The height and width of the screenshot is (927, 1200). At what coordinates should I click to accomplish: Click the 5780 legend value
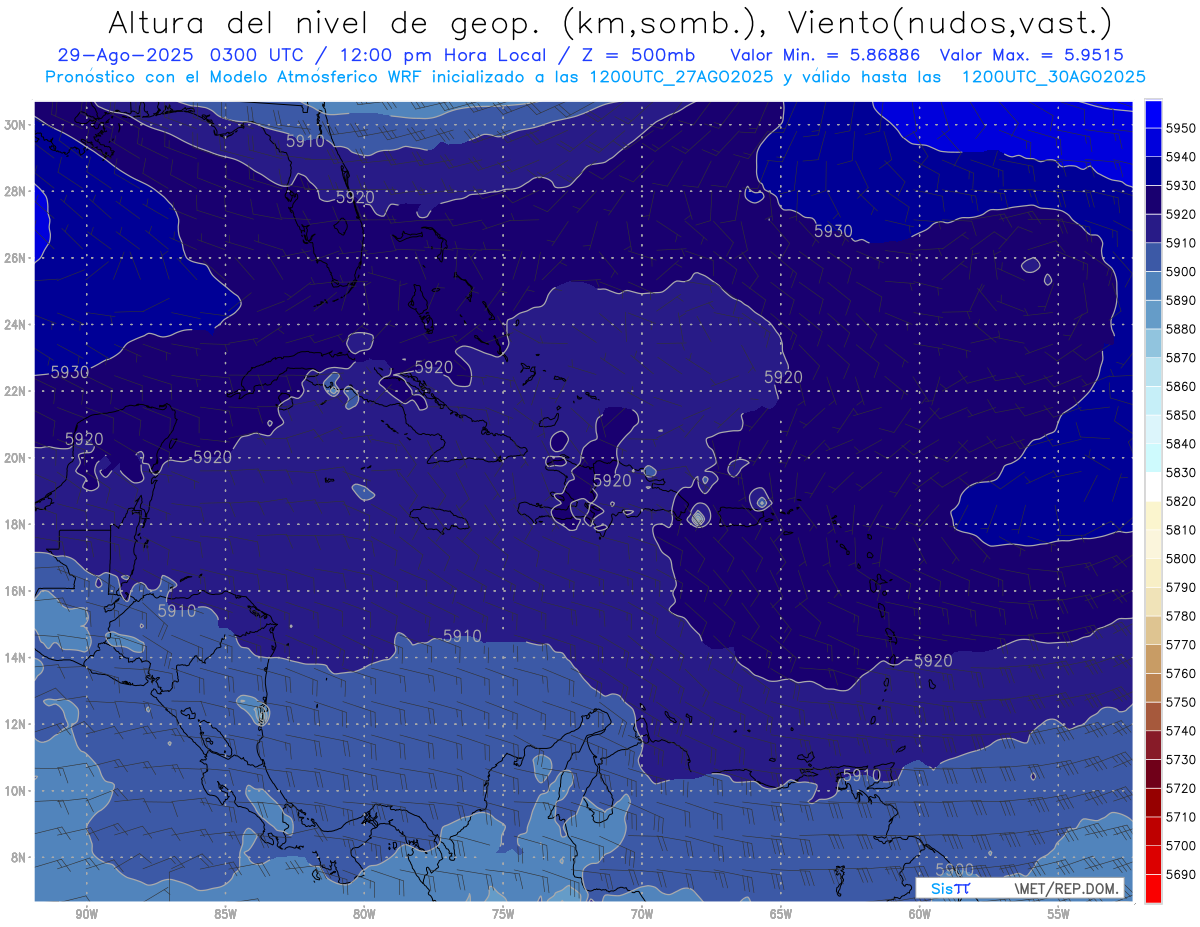coord(1181,616)
